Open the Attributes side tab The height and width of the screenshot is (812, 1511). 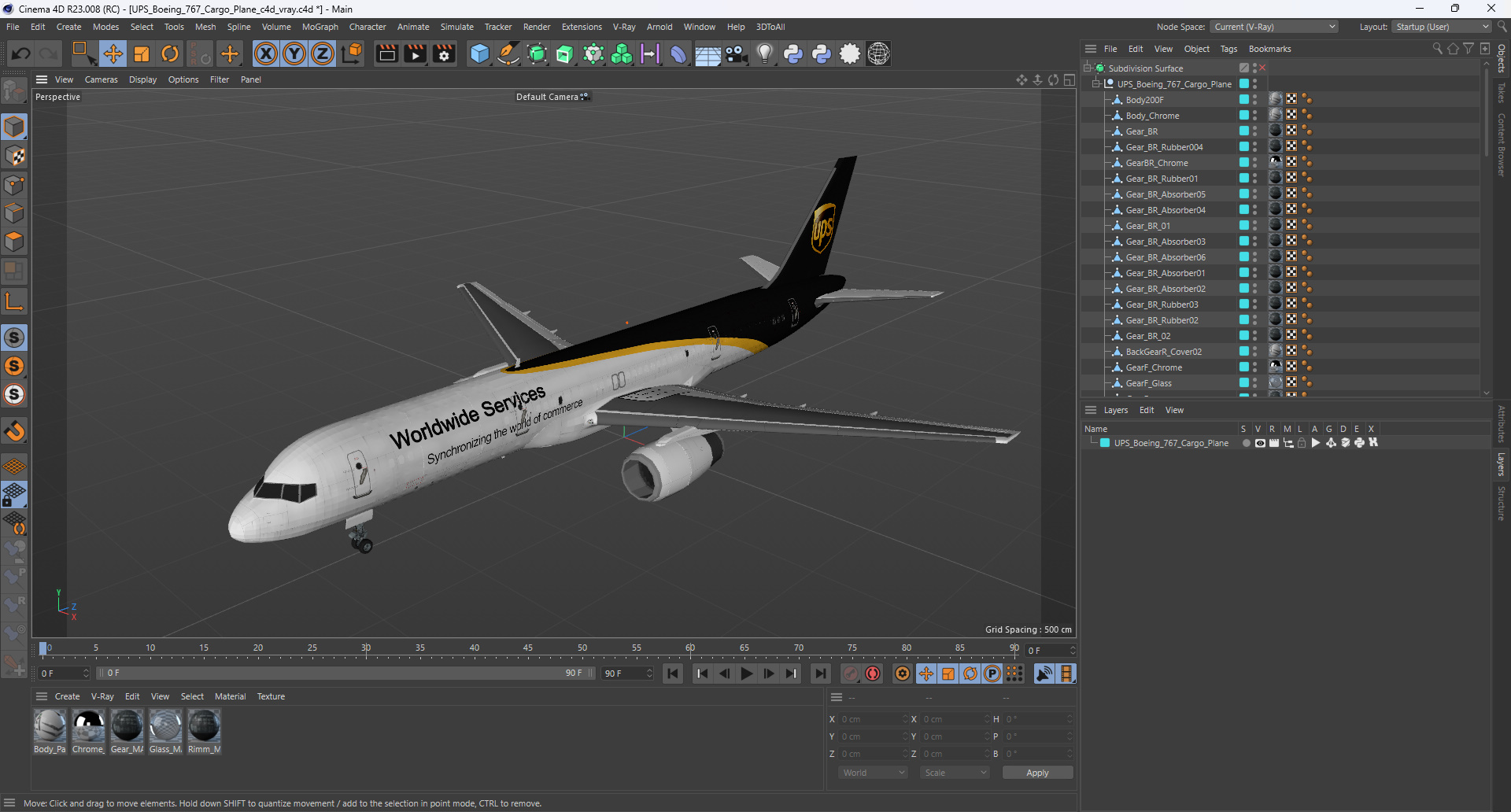[x=1502, y=423]
